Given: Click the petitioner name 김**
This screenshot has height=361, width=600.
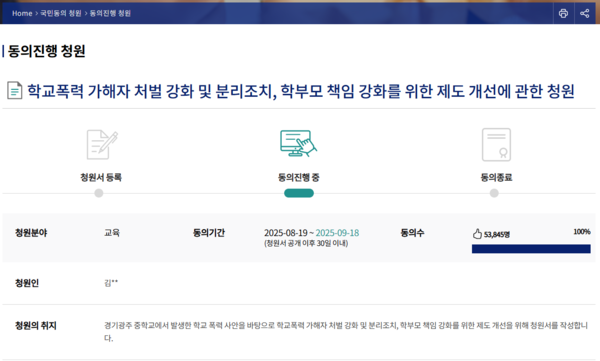Looking at the screenshot, I should tap(111, 283).
